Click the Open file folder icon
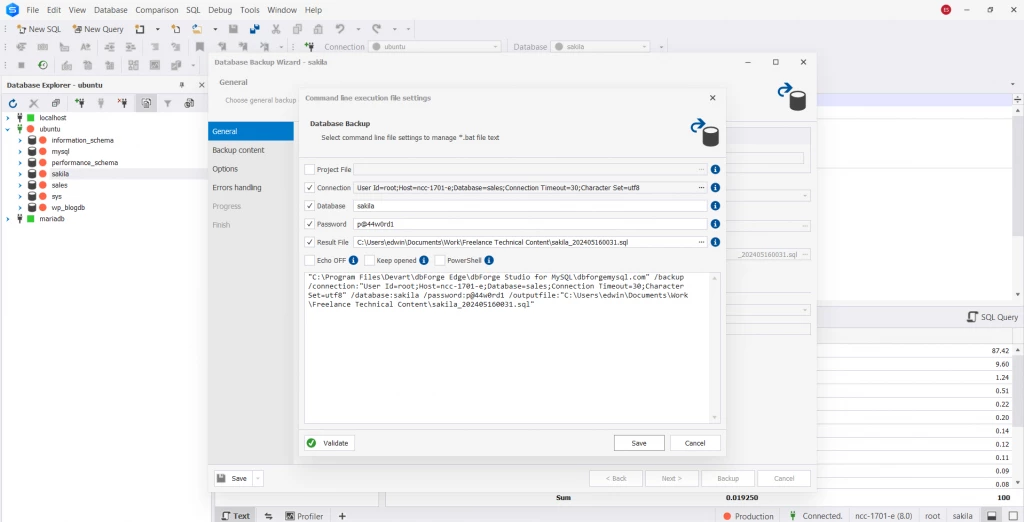The height and width of the screenshot is (522, 1024). [x=197, y=29]
